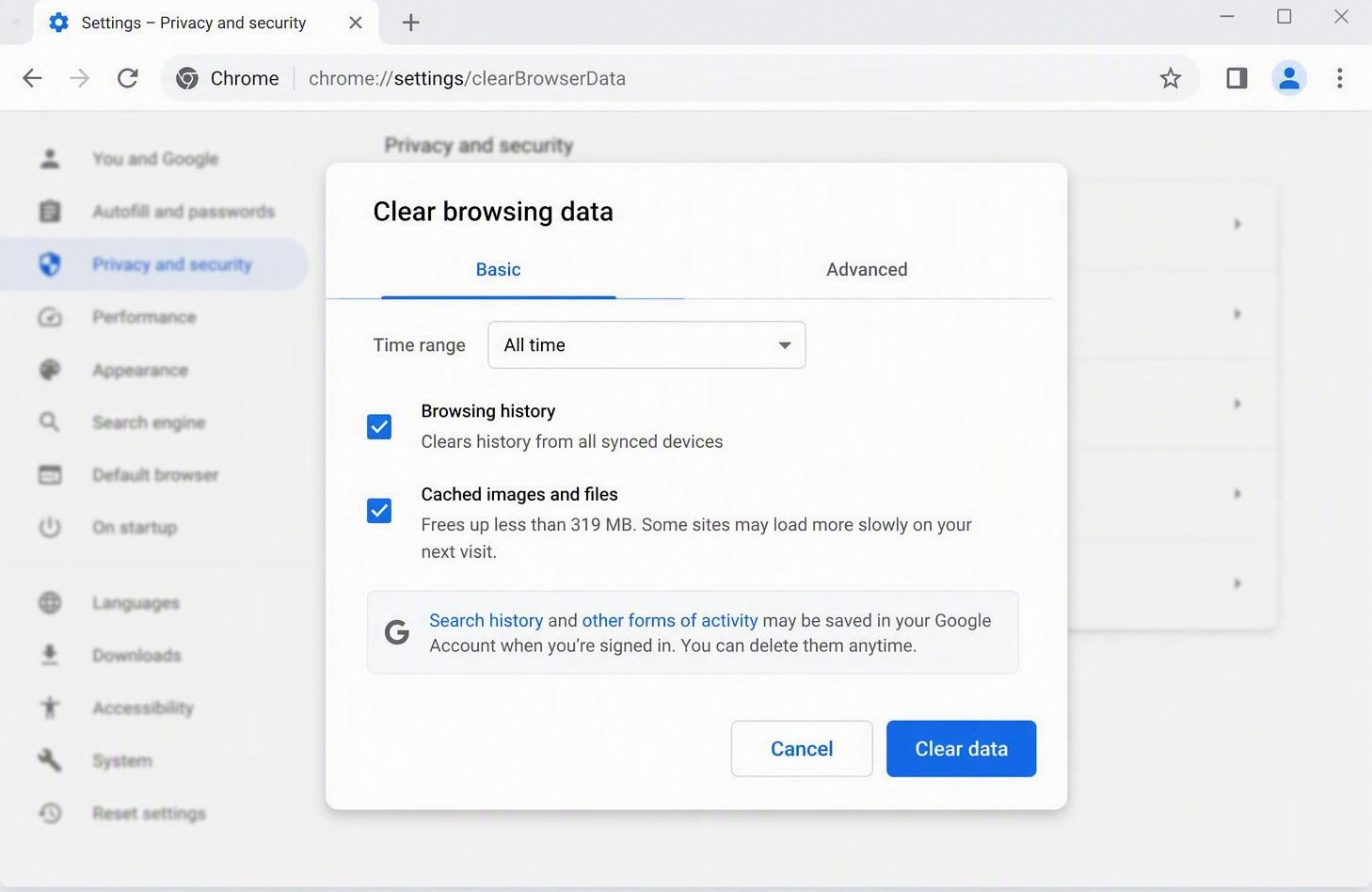The height and width of the screenshot is (892, 1372).
Task: Open Accessibility settings
Action: point(143,708)
